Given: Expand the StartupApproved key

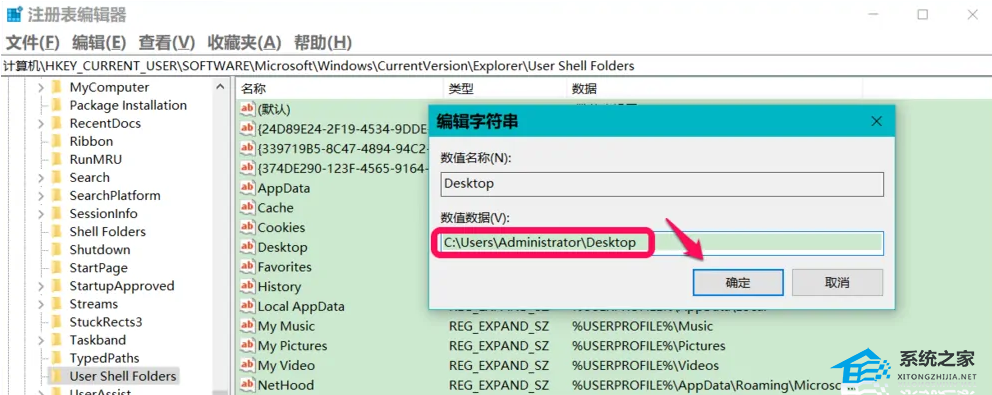Looking at the screenshot, I should pyautogui.click(x=41, y=286).
